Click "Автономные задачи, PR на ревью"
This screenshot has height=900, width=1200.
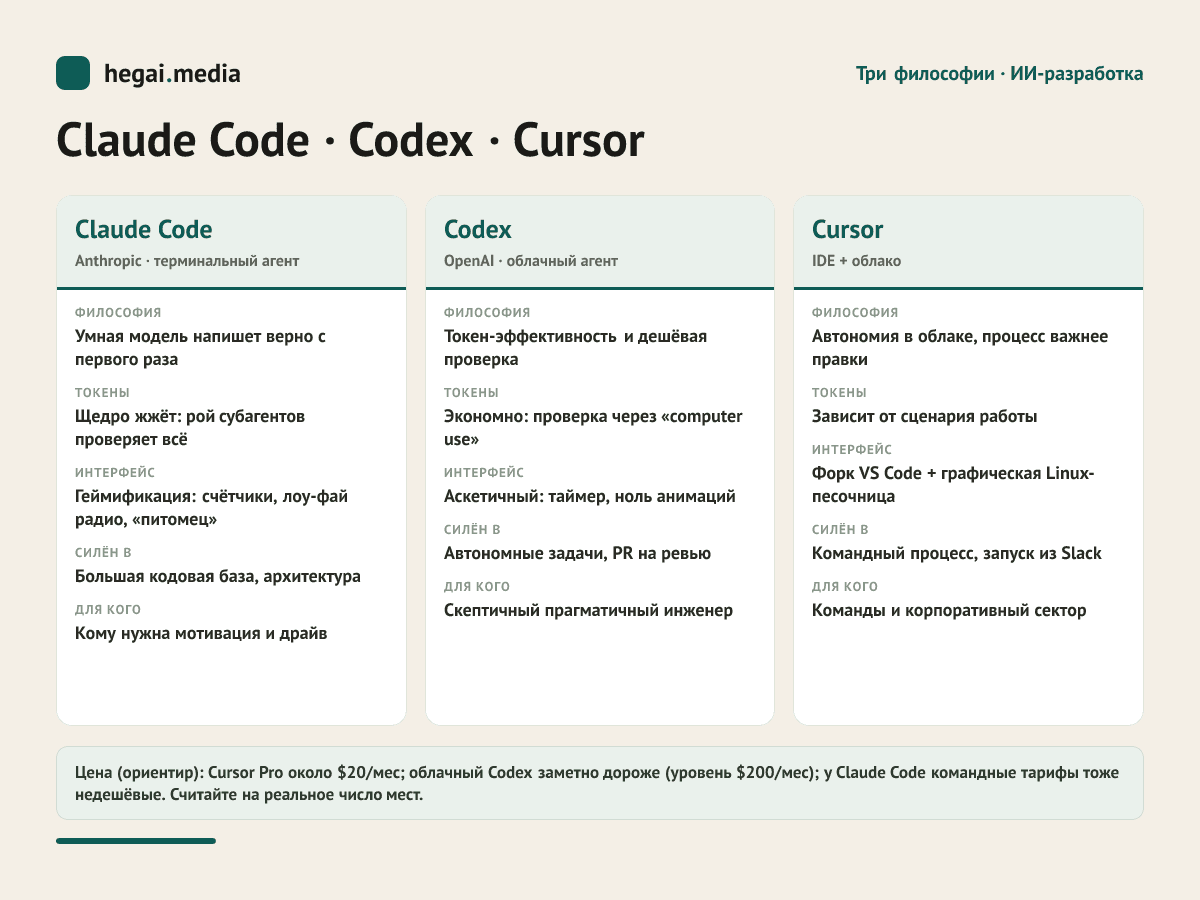point(578,554)
